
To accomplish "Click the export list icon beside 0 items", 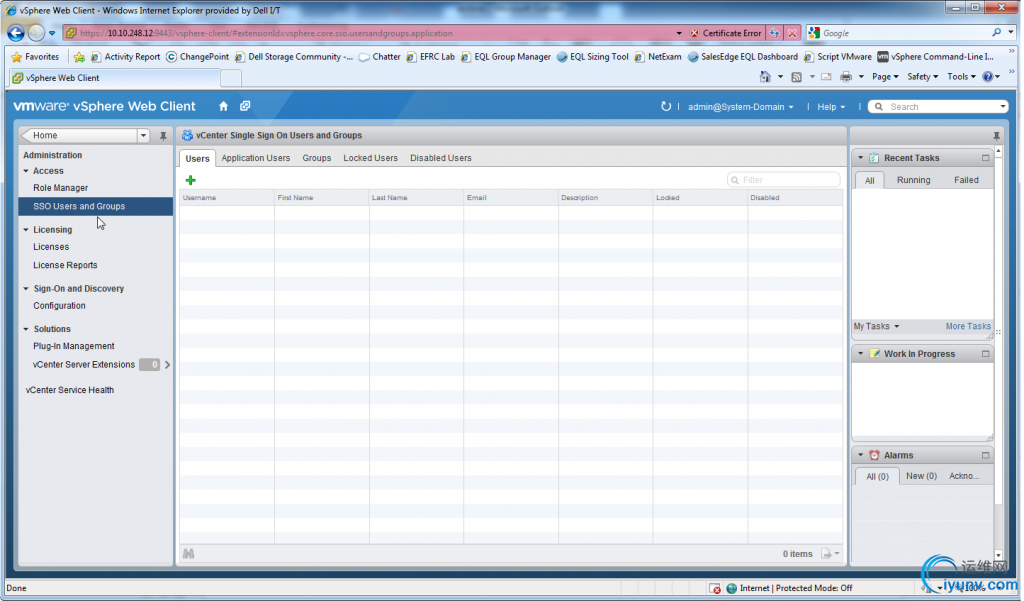I will coord(827,554).
